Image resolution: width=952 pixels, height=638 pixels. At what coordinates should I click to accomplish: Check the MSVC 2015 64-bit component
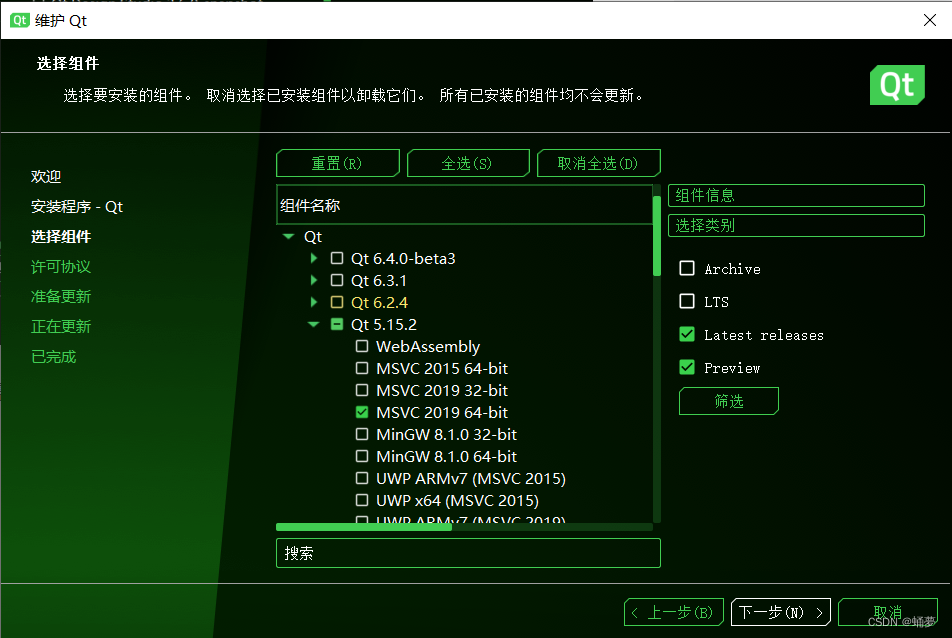[362, 368]
